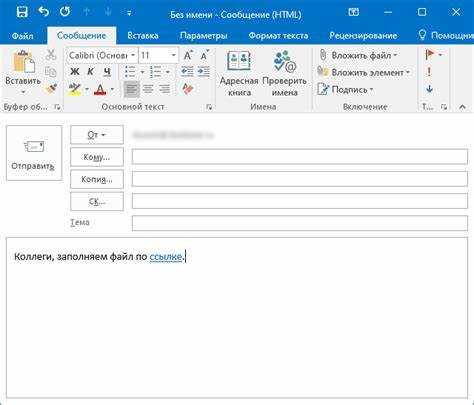Image resolution: width=474 pixels, height=405 pixels.
Task: Open the От sender dropdown button
Action: click(97, 135)
